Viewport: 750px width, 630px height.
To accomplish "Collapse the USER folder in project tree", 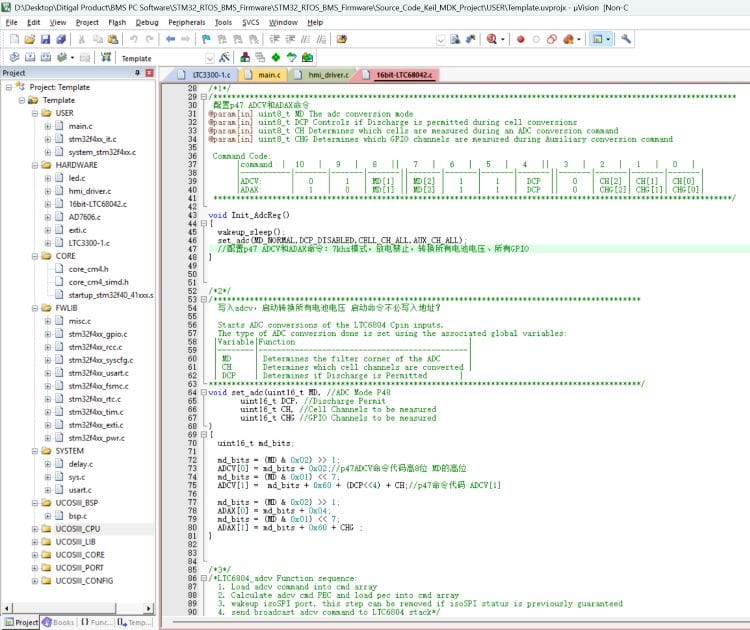I will pos(35,113).
